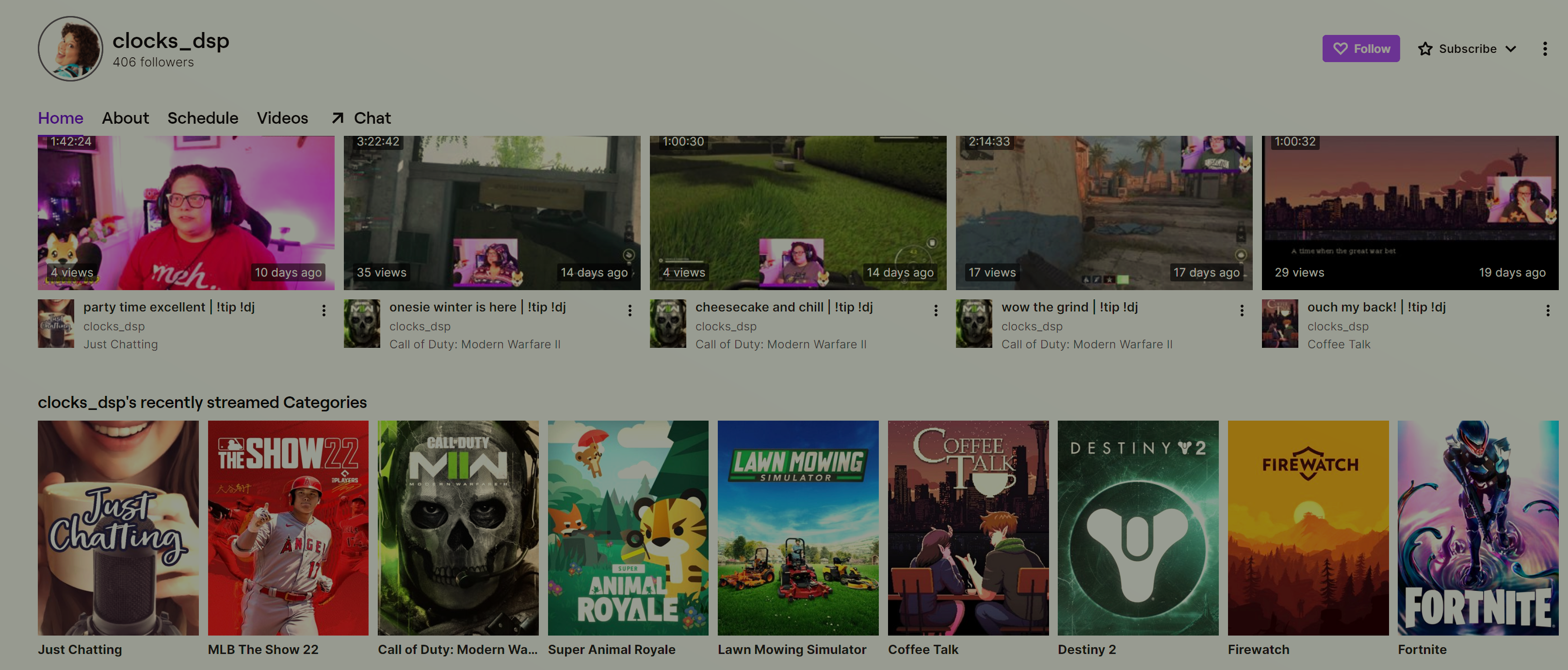Open options for party time excellent video

click(325, 308)
